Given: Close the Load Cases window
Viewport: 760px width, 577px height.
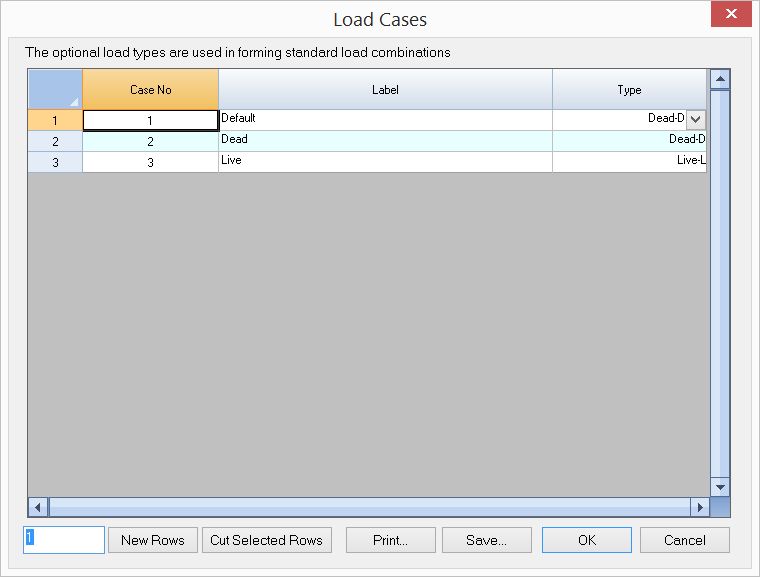Looking at the screenshot, I should [731, 15].
